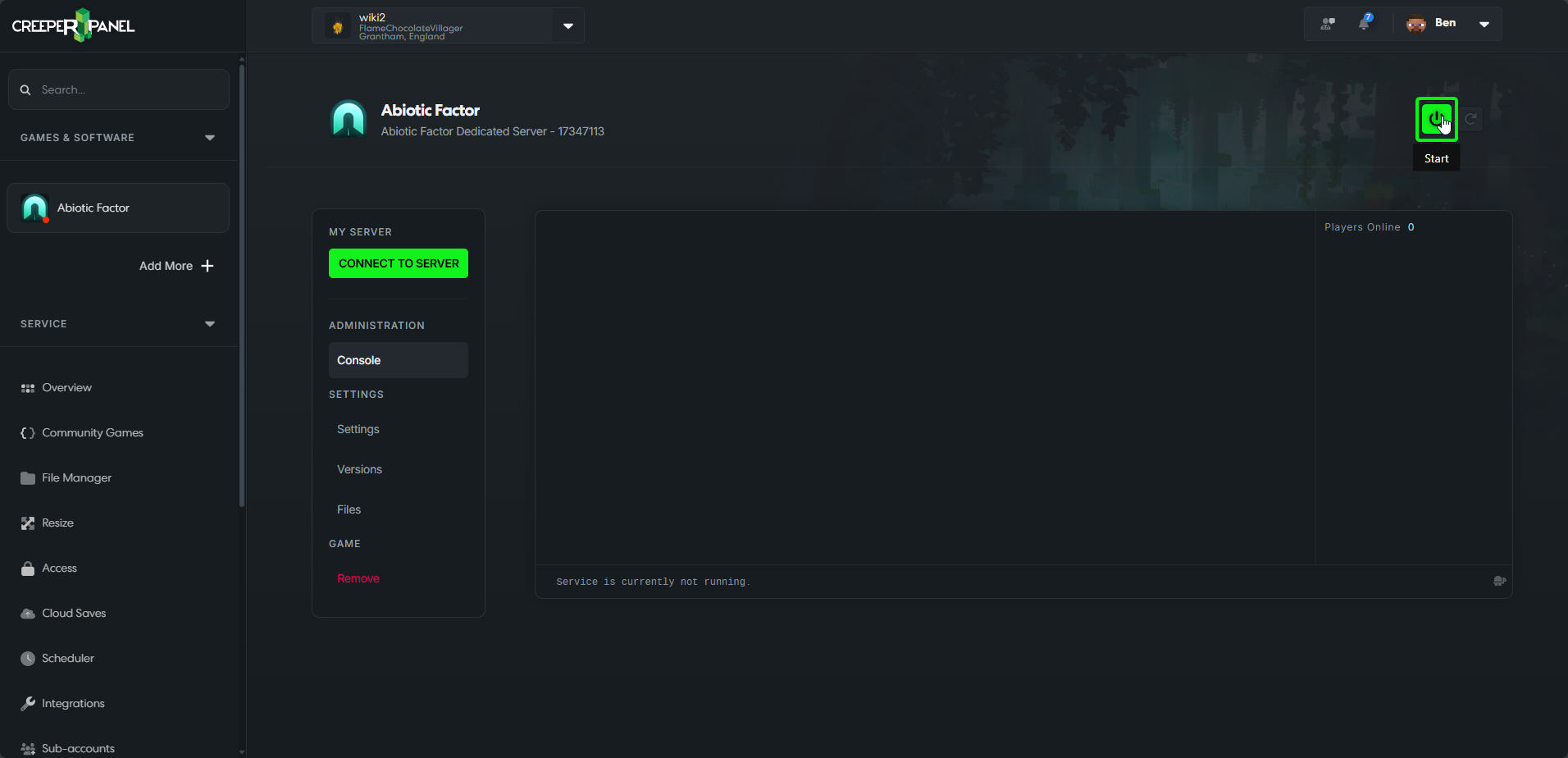This screenshot has width=1568, height=758.
Task: Click the wiki2 server avatar icon
Action: 337,26
